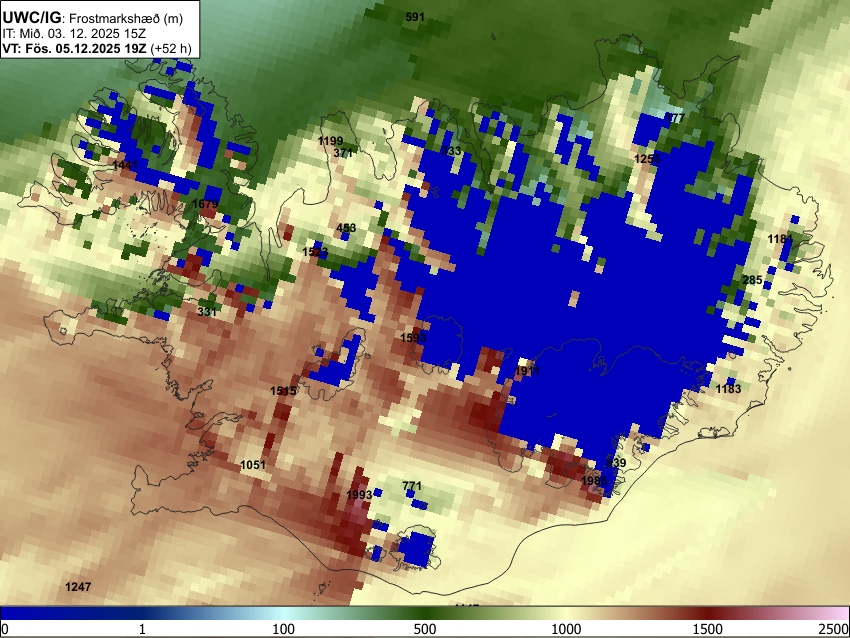Click the map value 771
850x638 pixels.
click(412, 486)
